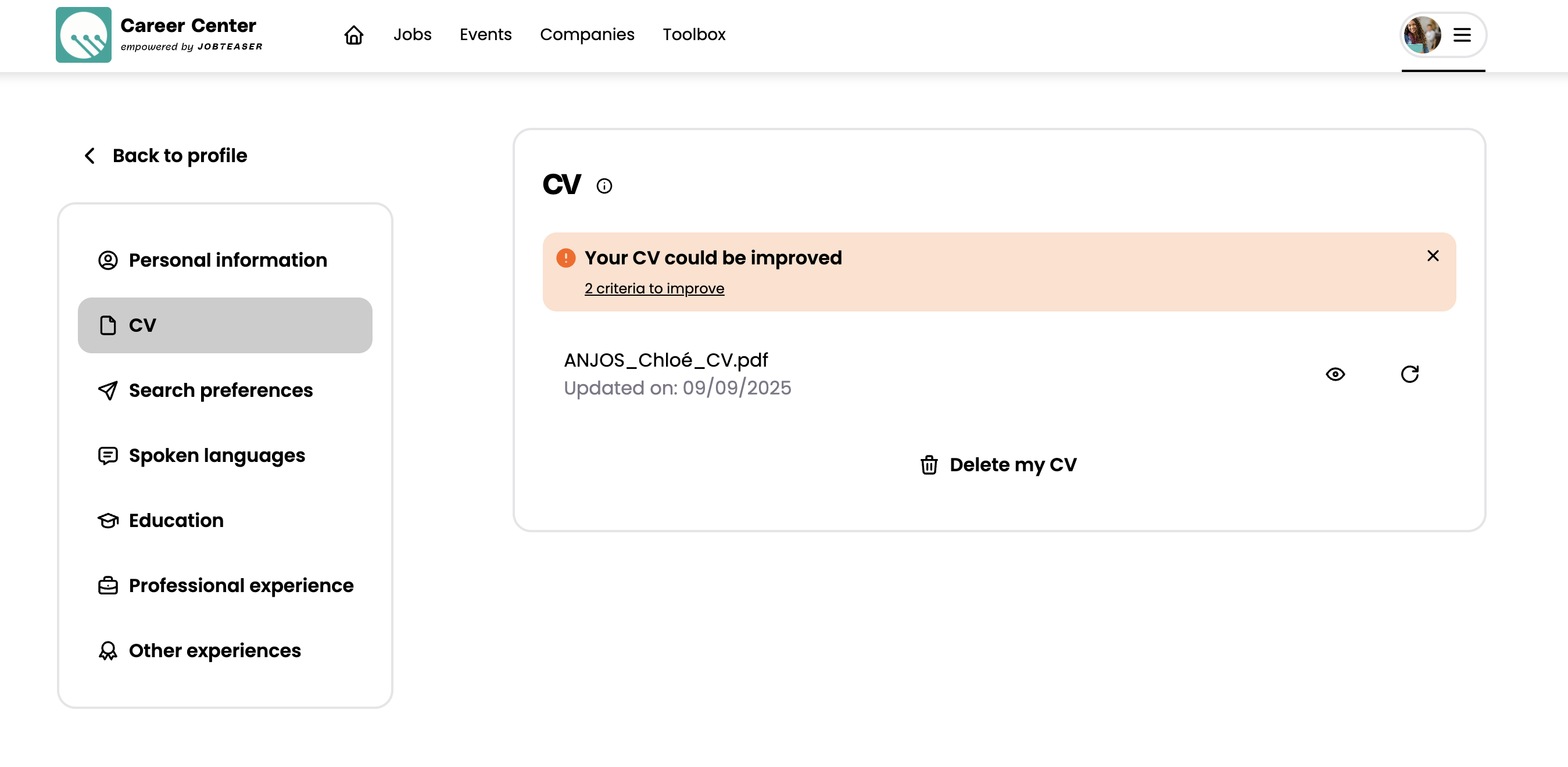Open the Toolbox section
The height and width of the screenshot is (767, 1568).
(x=694, y=35)
